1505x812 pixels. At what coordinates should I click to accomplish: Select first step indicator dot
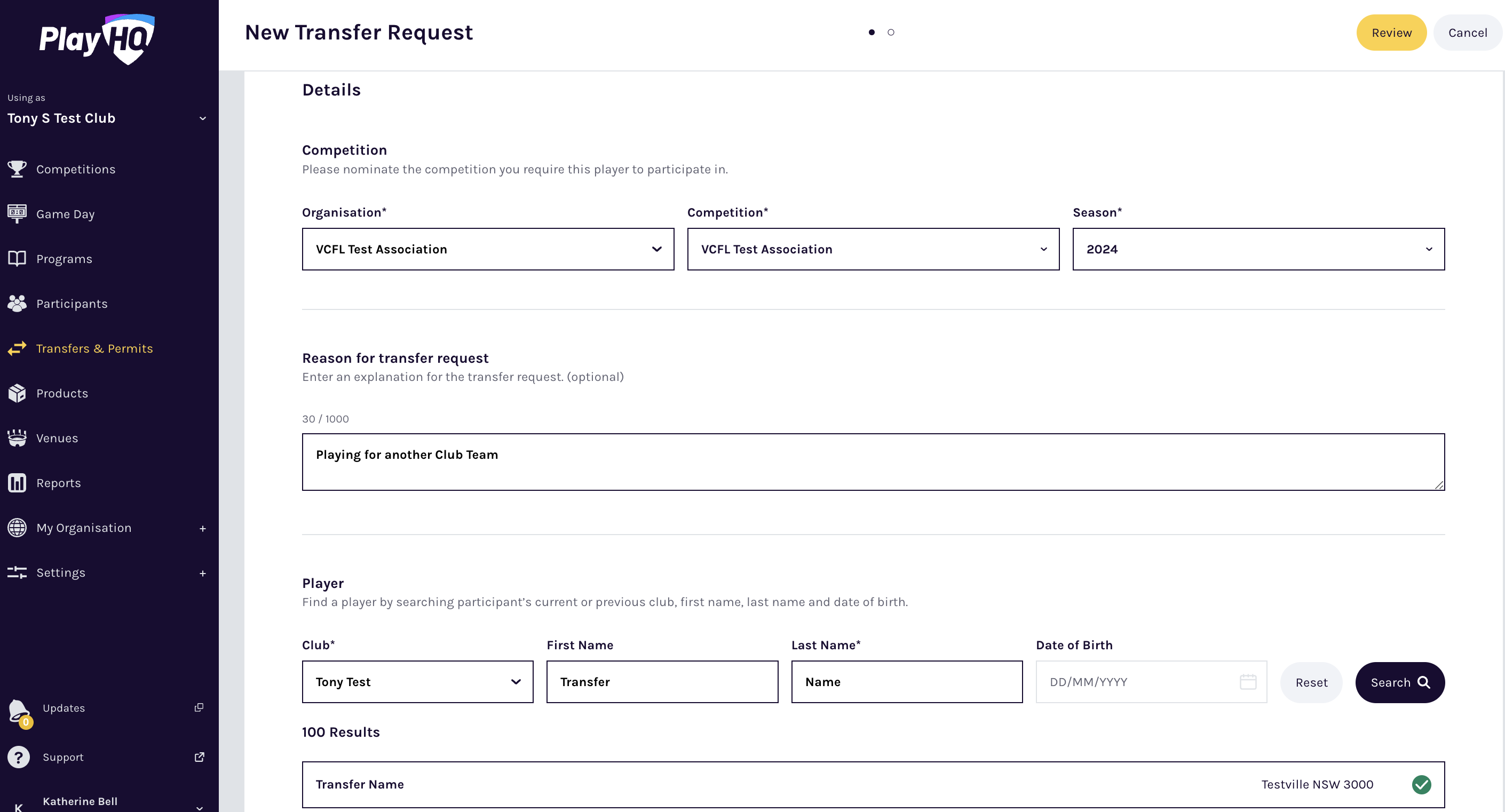(x=871, y=32)
